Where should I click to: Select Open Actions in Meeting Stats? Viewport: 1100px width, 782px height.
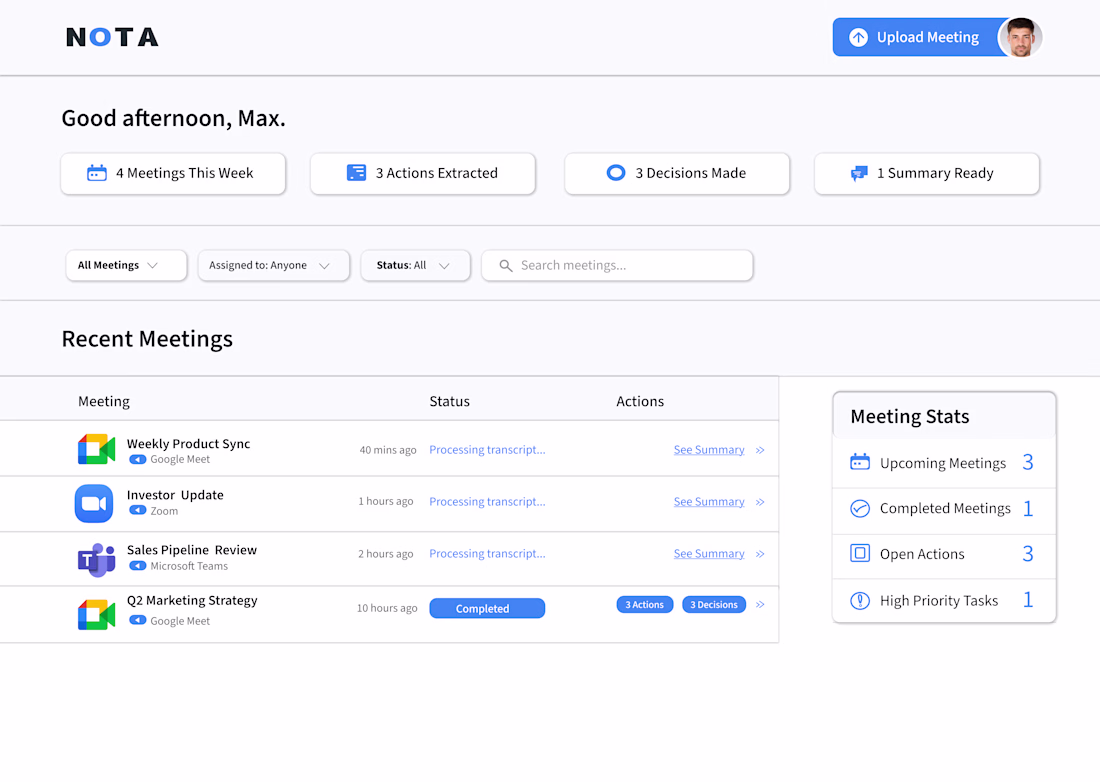coord(944,556)
